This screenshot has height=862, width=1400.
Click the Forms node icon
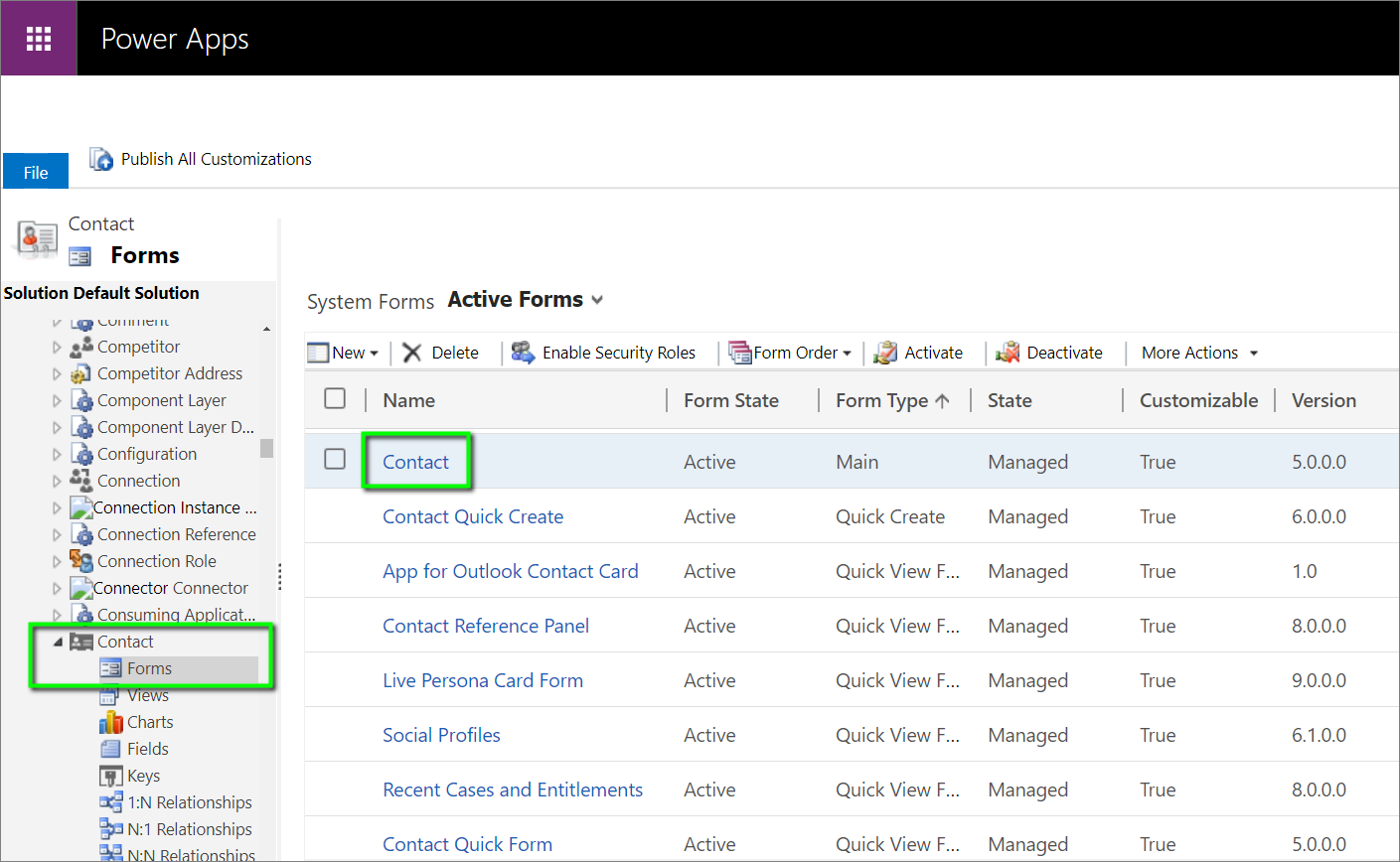point(111,668)
